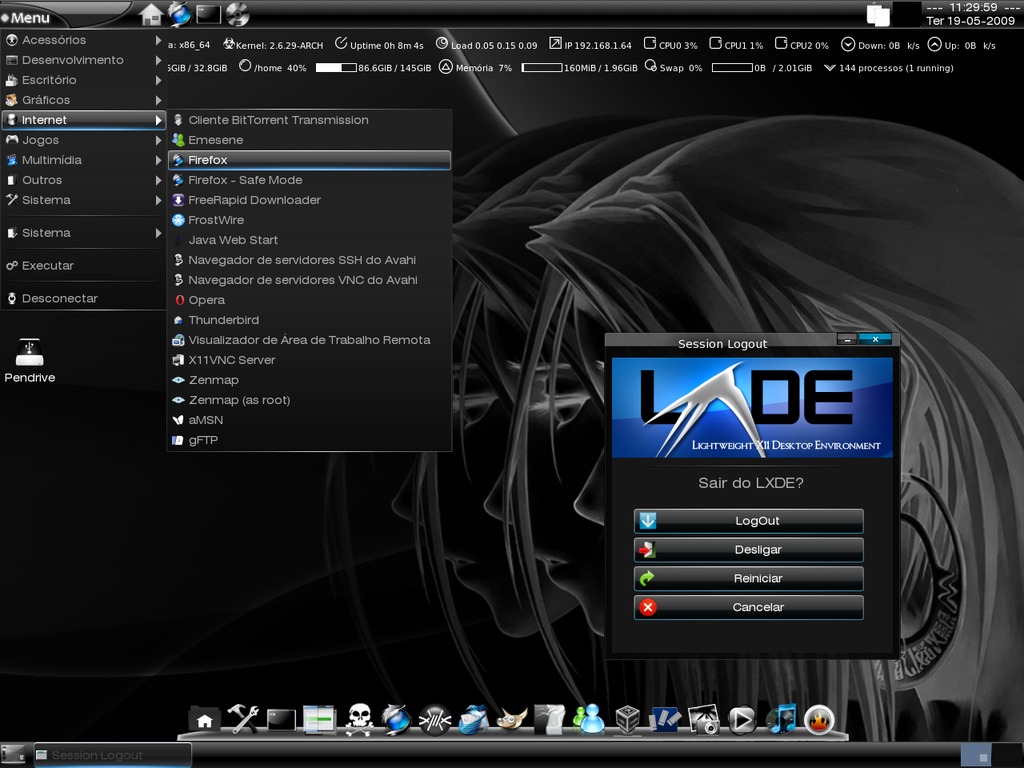Open Java Web Start
1024x768 pixels.
[x=310, y=240]
